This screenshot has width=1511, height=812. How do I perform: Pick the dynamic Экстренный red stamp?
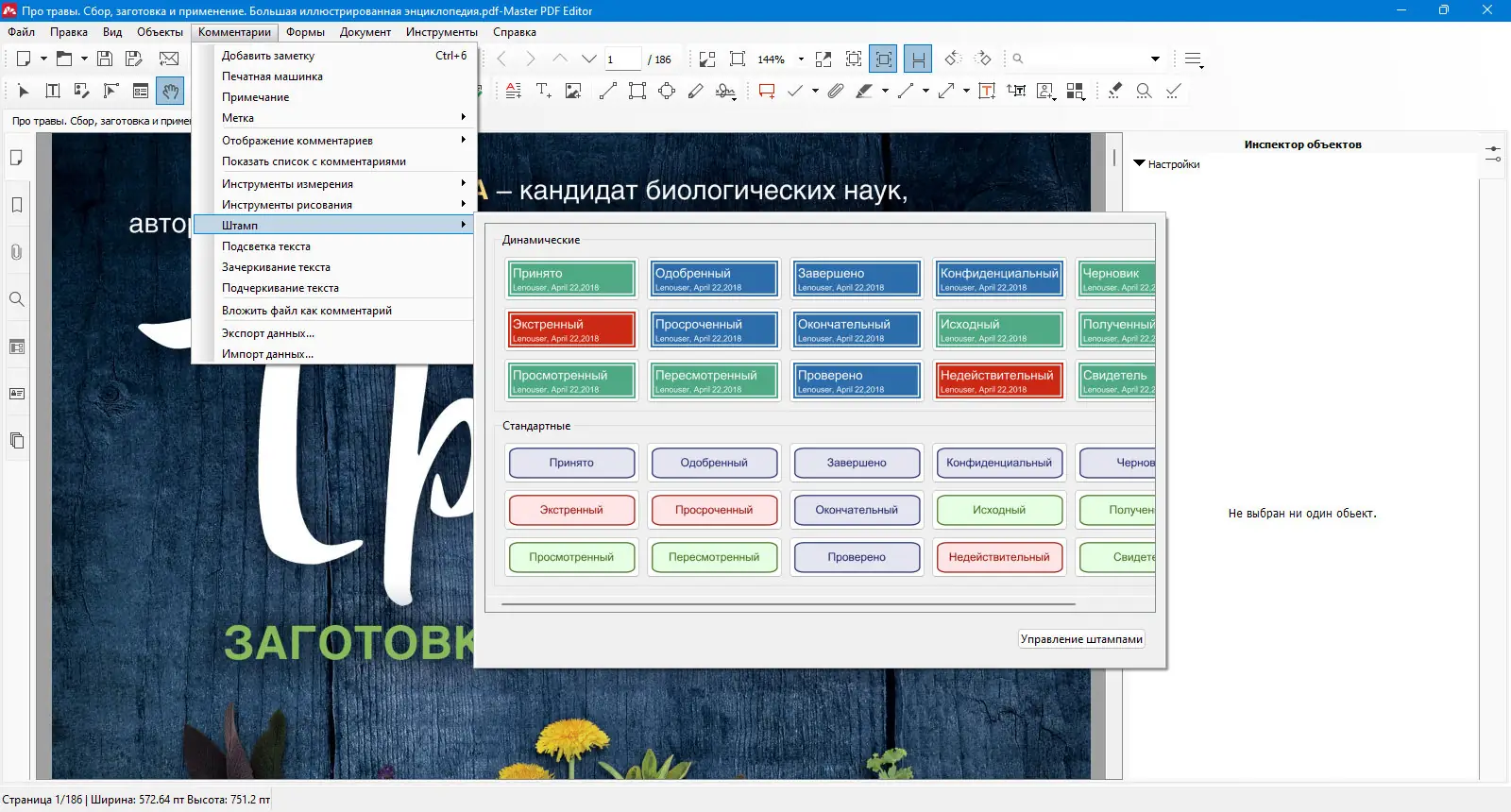pyautogui.click(x=571, y=330)
